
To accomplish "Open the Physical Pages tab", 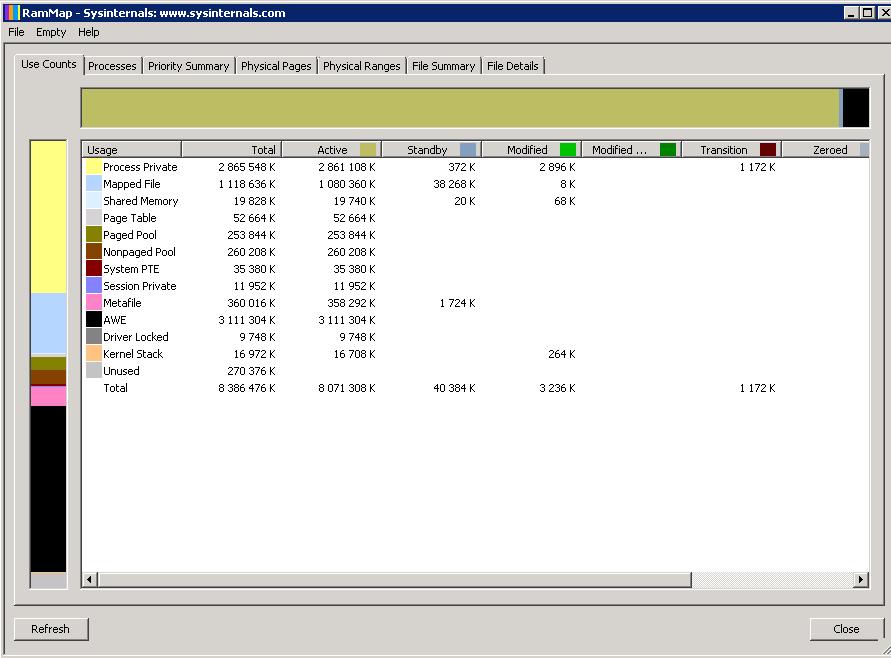I will 276,66.
